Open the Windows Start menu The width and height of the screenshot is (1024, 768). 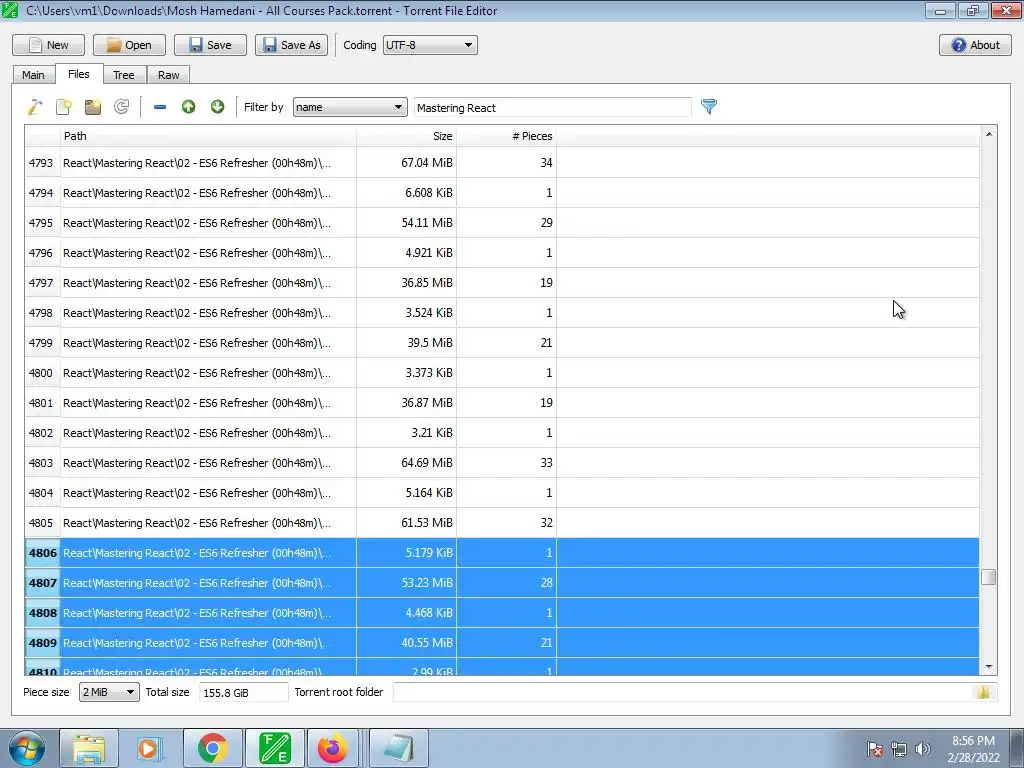pyautogui.click(x=27, y=748)
